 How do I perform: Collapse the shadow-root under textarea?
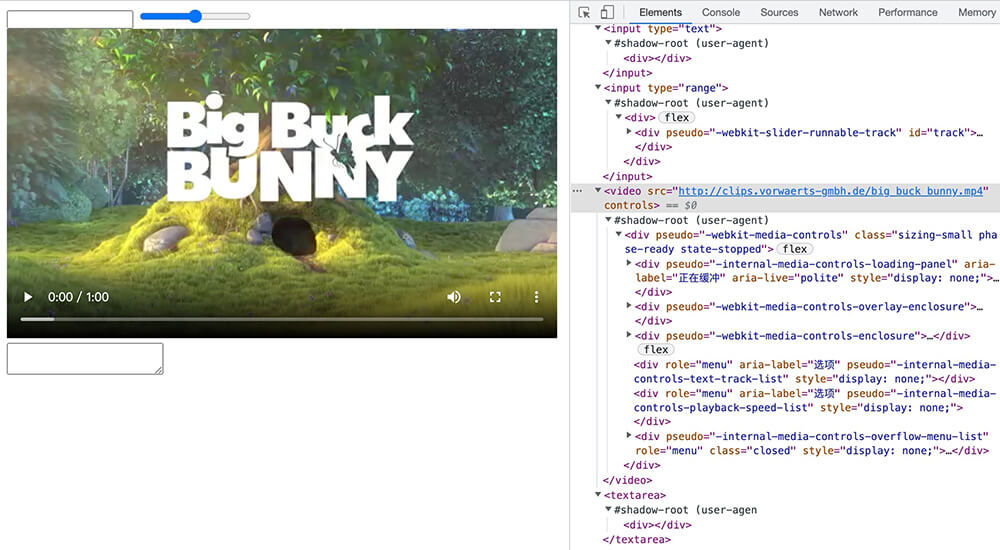pyautogui.click(x=608, y=509)
